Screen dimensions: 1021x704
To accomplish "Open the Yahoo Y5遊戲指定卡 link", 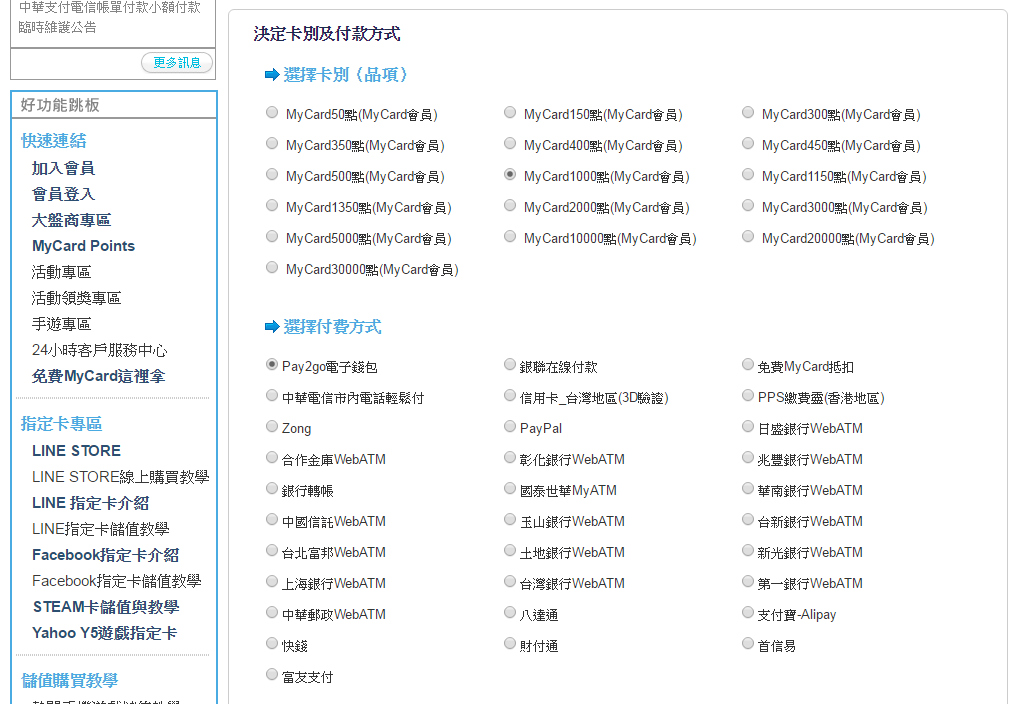I will point(104,633).
